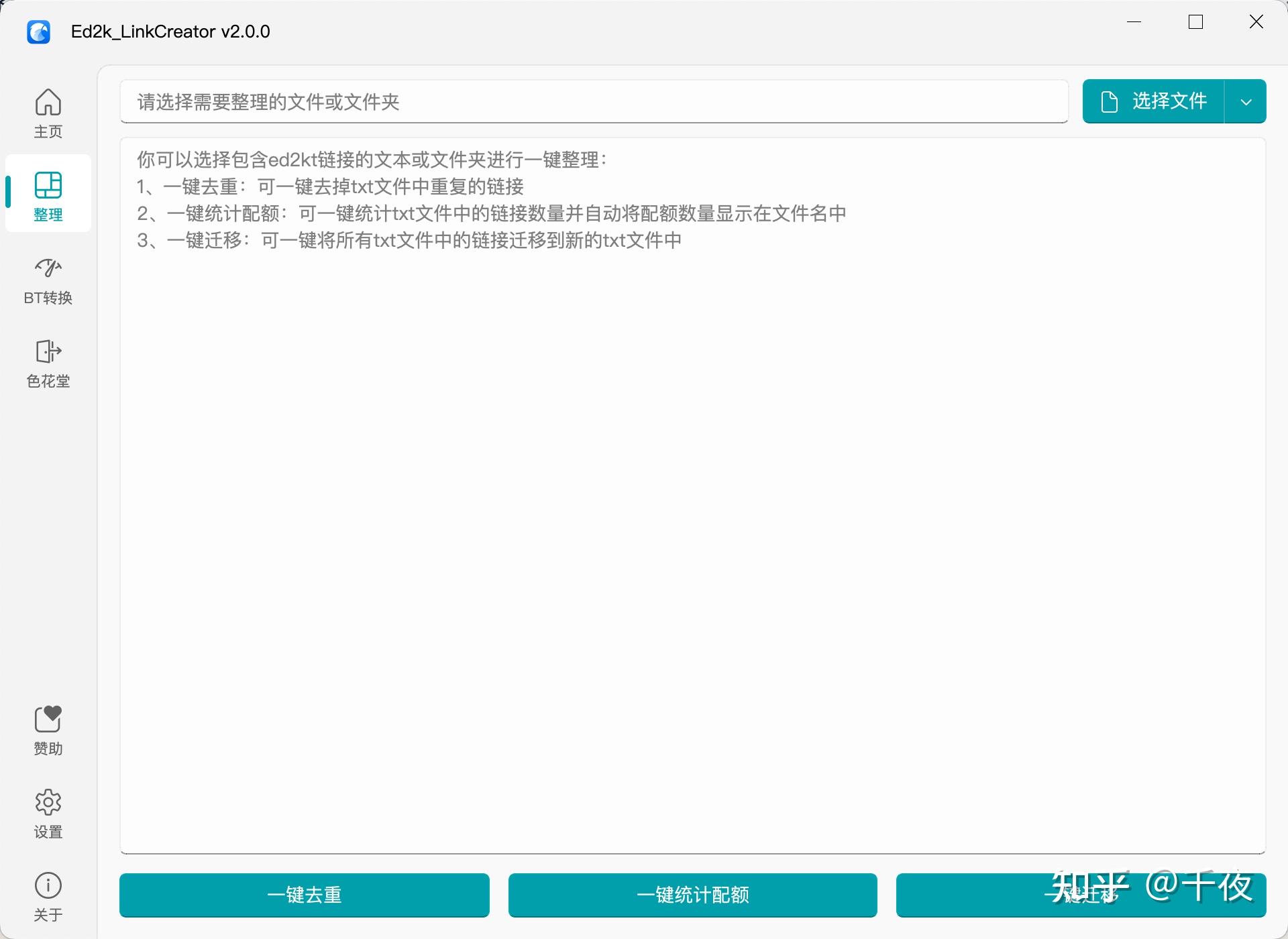Click the 选择文件 button
Screen dimensions: 1288x939
point(1154,101)
